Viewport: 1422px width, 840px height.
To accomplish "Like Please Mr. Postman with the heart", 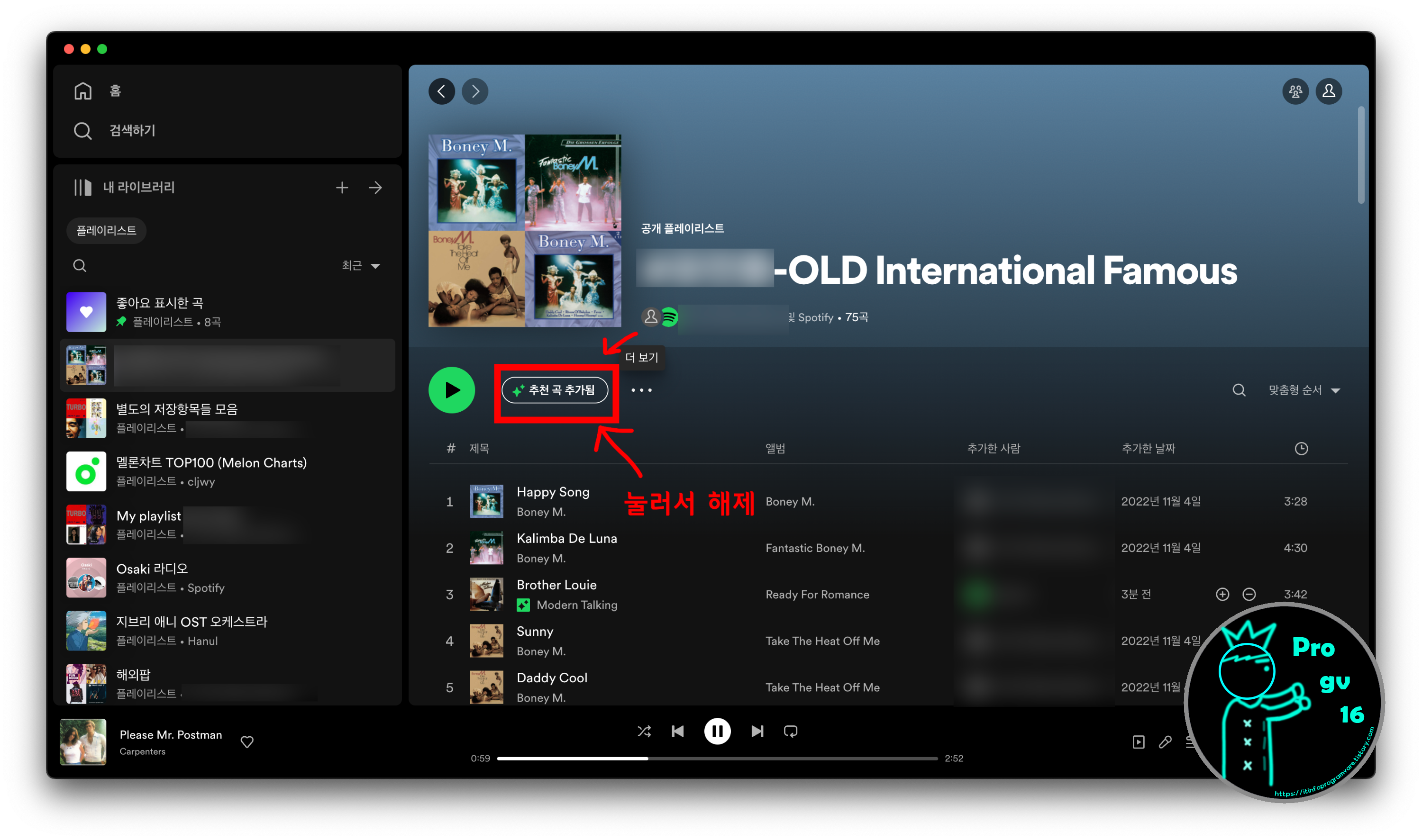I will click(x=247, y=741).
